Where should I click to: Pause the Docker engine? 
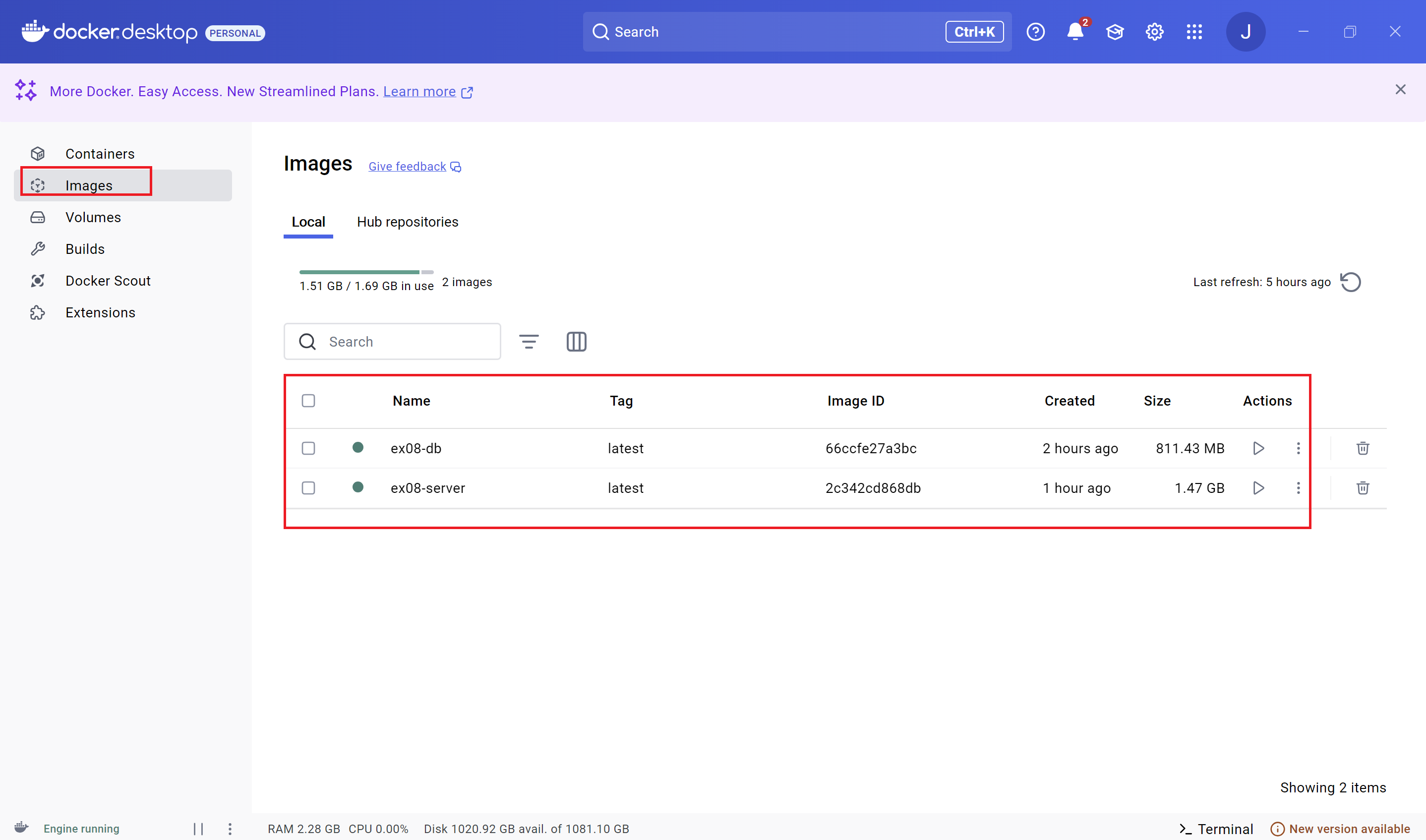tap(198, 829)
